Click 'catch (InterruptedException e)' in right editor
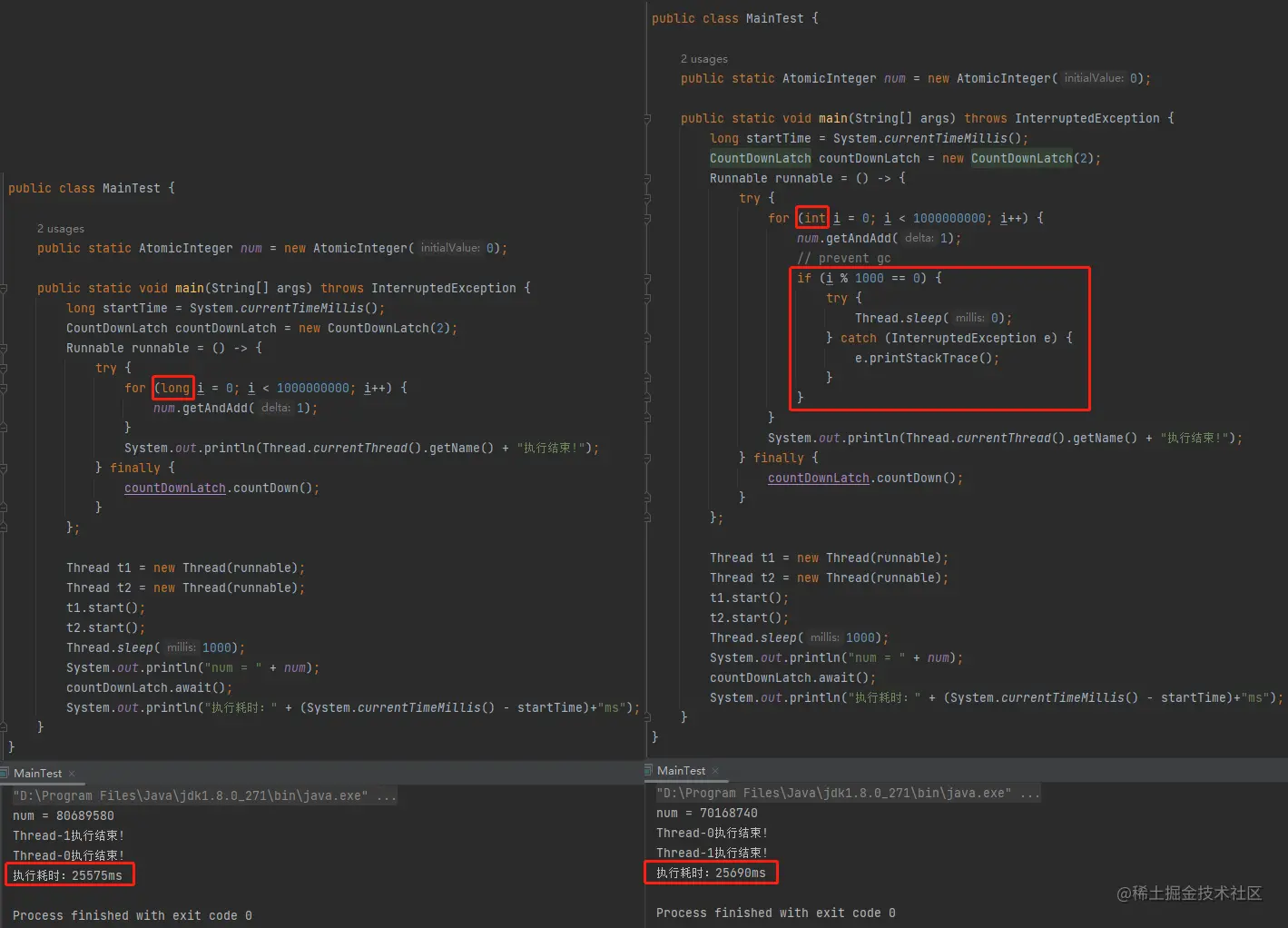 [949, 338]
